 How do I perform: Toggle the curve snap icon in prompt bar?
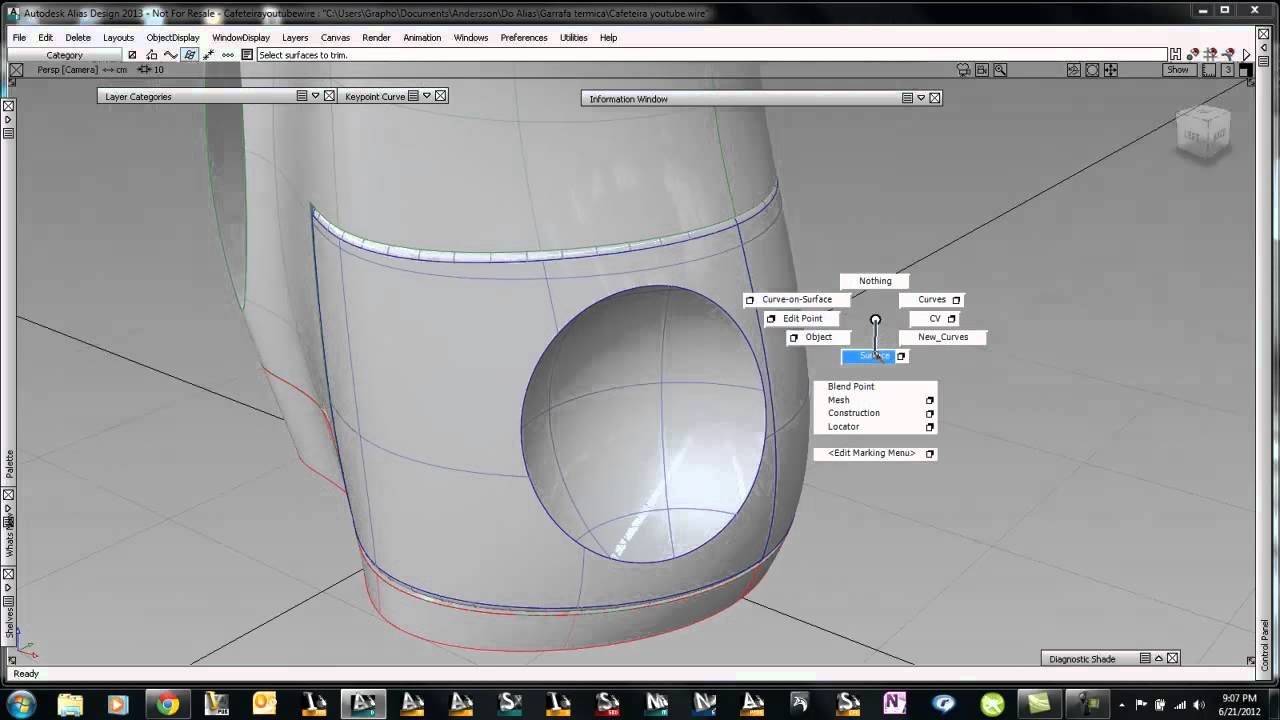(170, 55)
